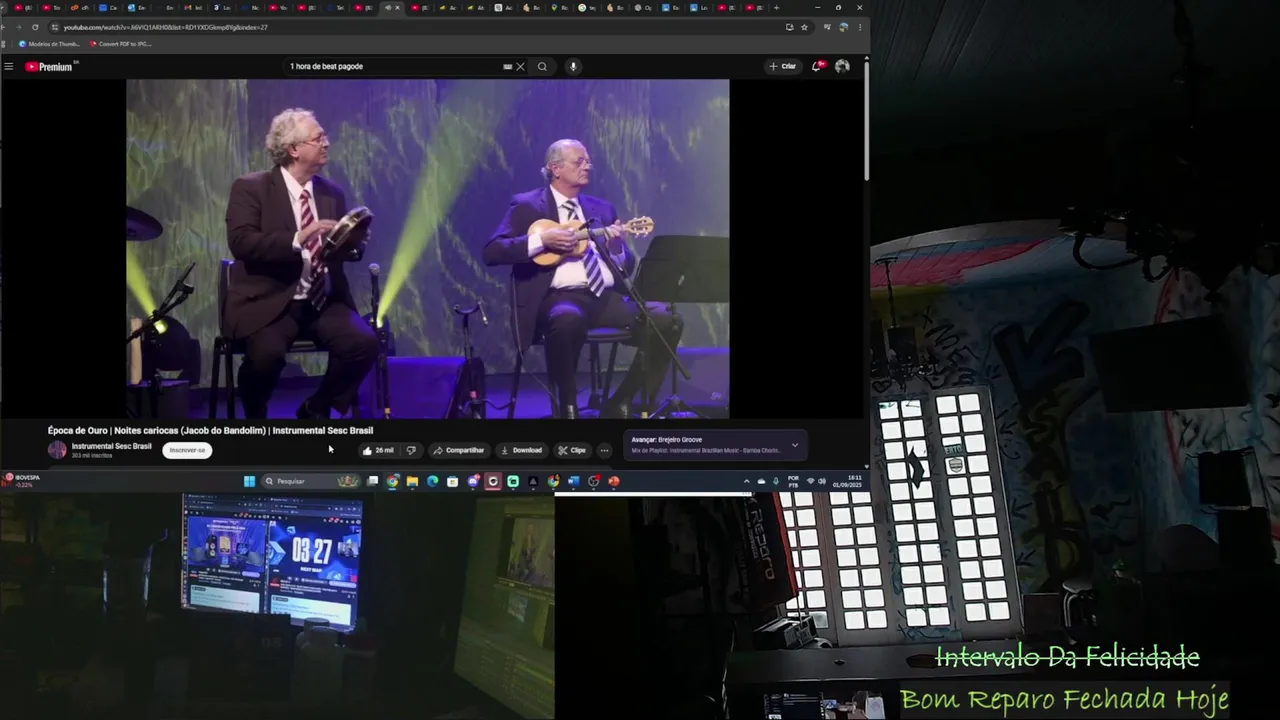The image size is (1280, 720).
Task: Open IBOVESPA stock widget
Action: pyautogui.click(x=22, y=481)
